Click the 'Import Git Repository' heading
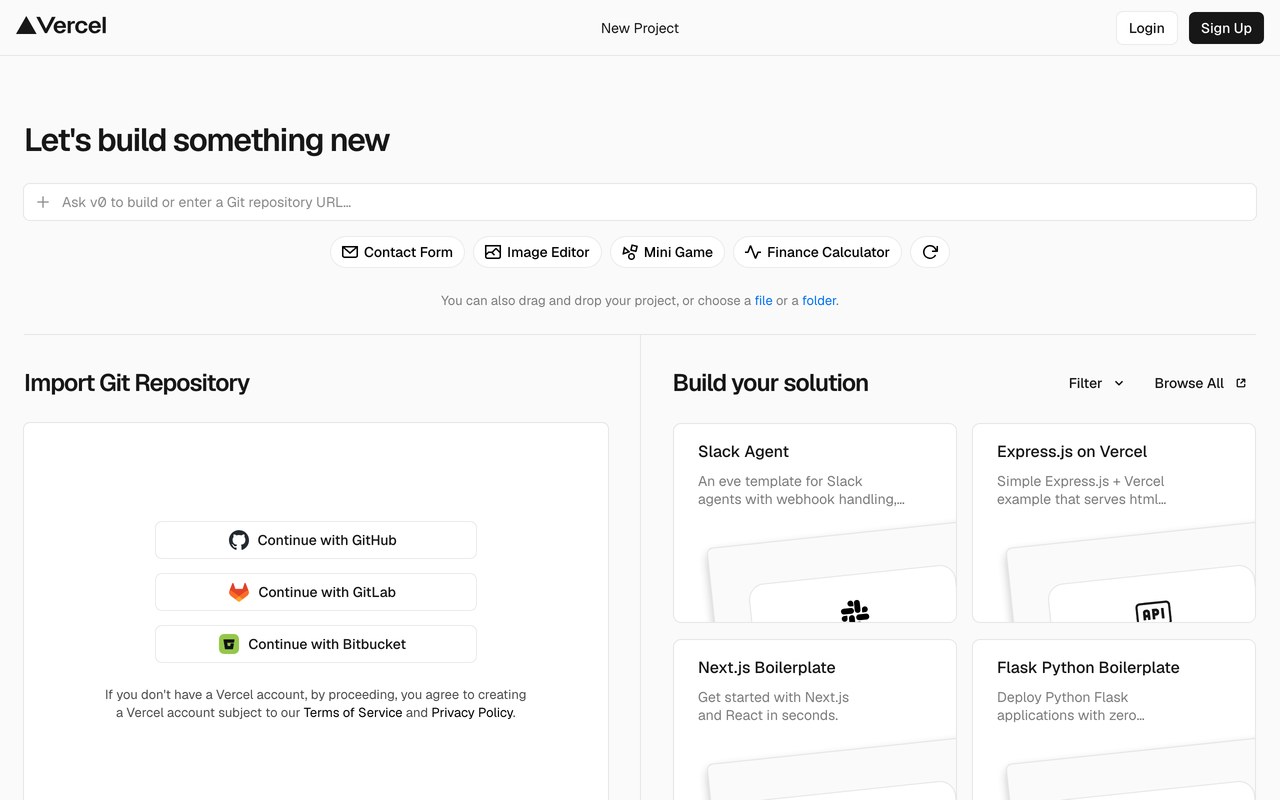Image resolution: width=1280 pixels, height=800 pixels. tap(137, 383)
